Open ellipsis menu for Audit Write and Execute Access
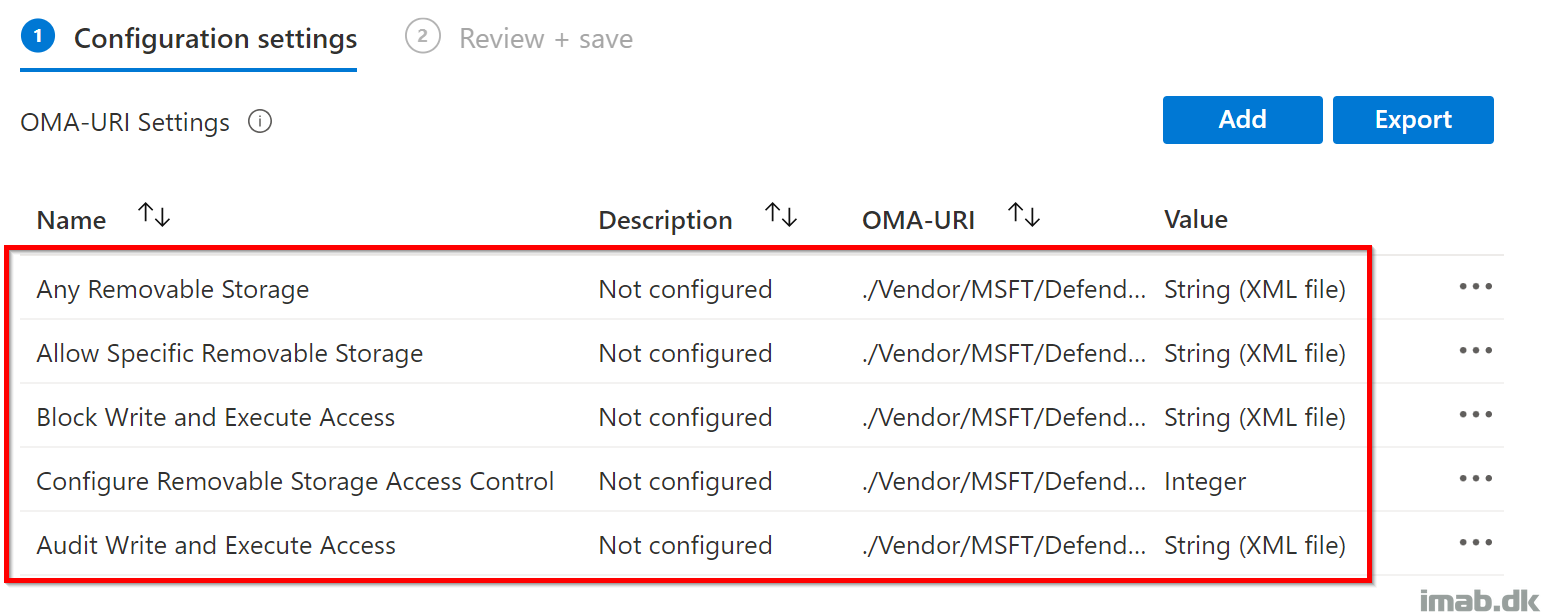This screenshot has height=613, width=1543. click(1475, 543)
